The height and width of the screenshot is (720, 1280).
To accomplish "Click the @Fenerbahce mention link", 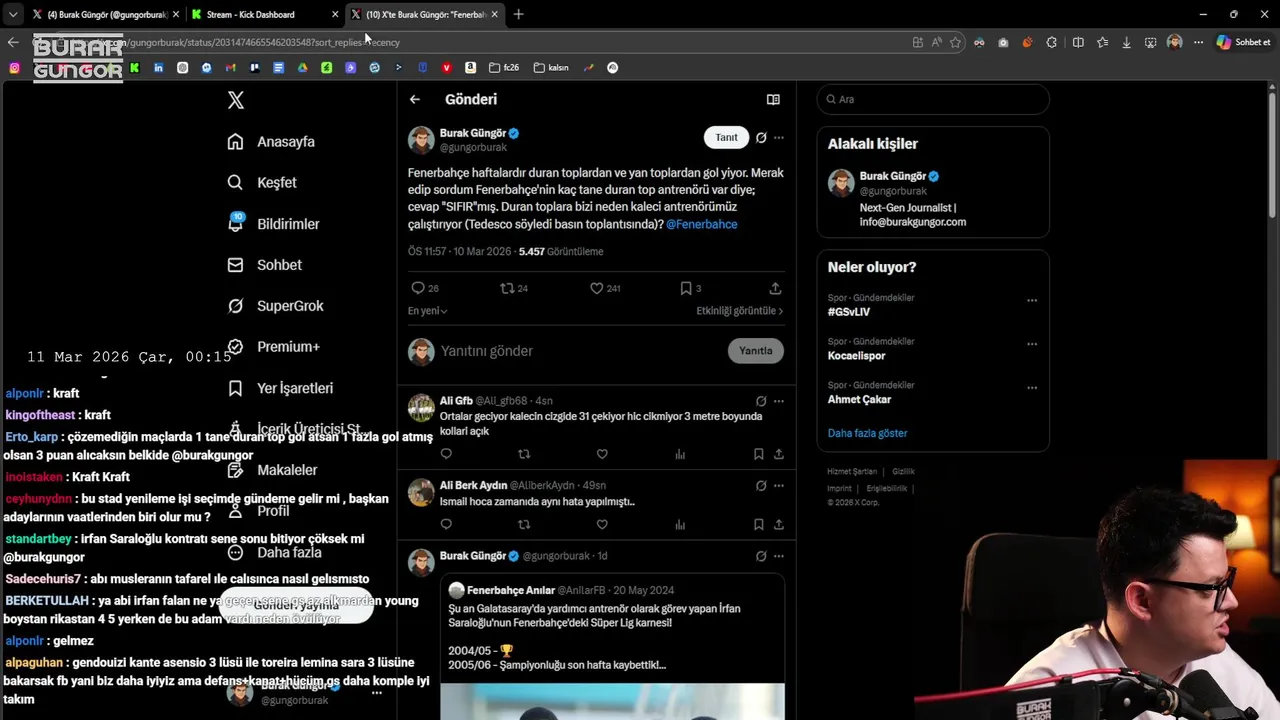I will pyautogui.click(x=702, y=224).
